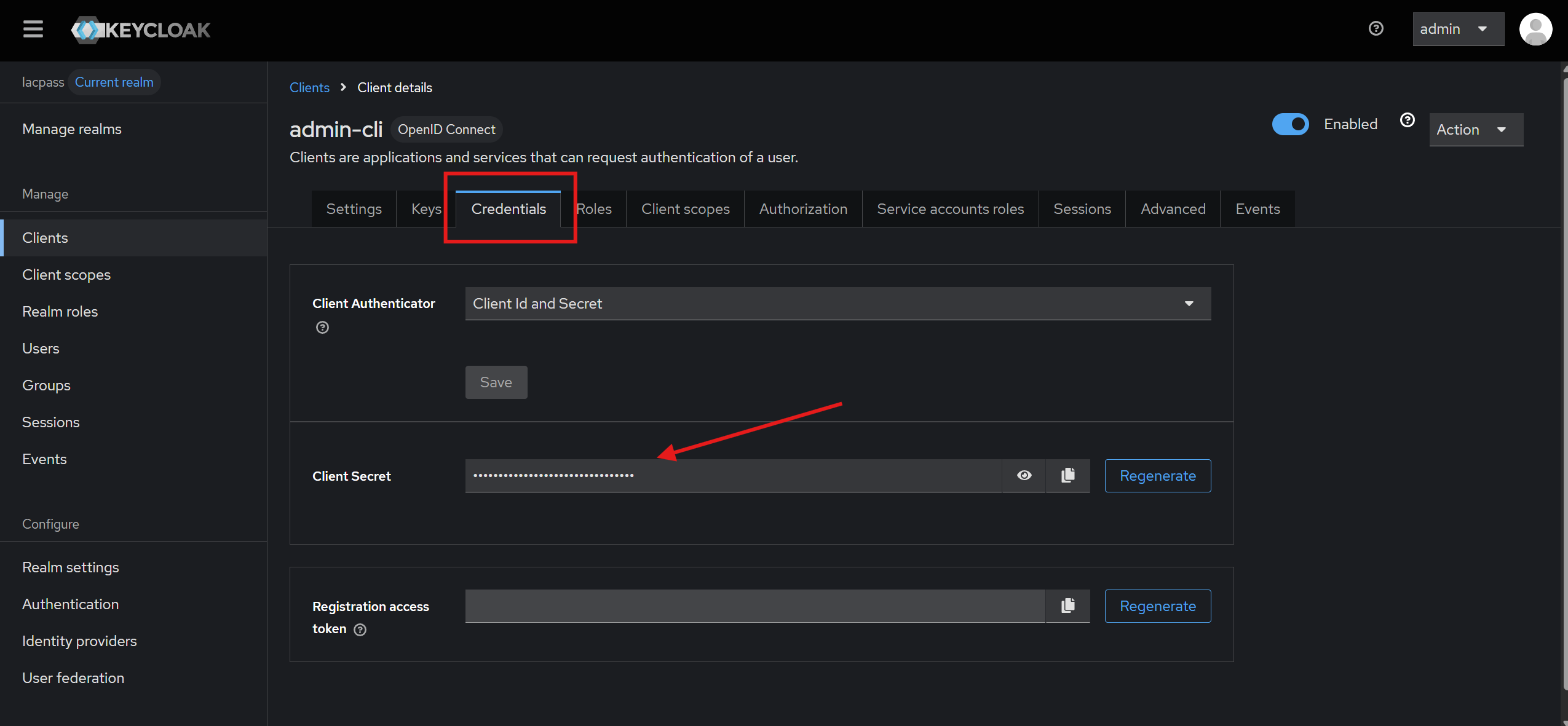
Task: Open User federation in the sidebar
Action: tap(133, 678)
